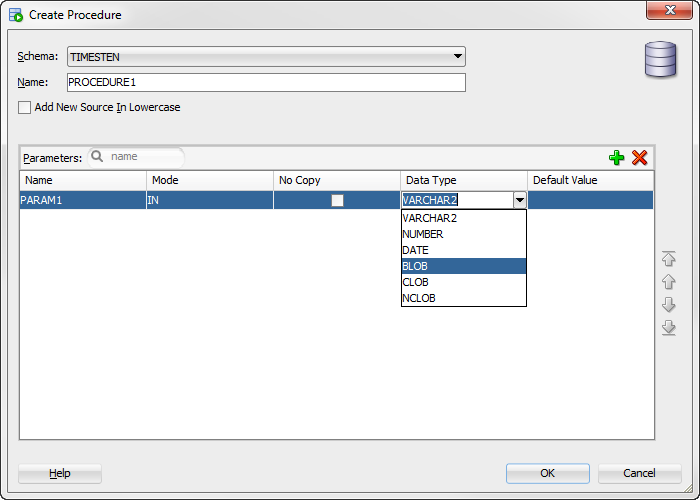Click the No Copy column header
Viewport: 700px width, 500px height.
(337, 180)
